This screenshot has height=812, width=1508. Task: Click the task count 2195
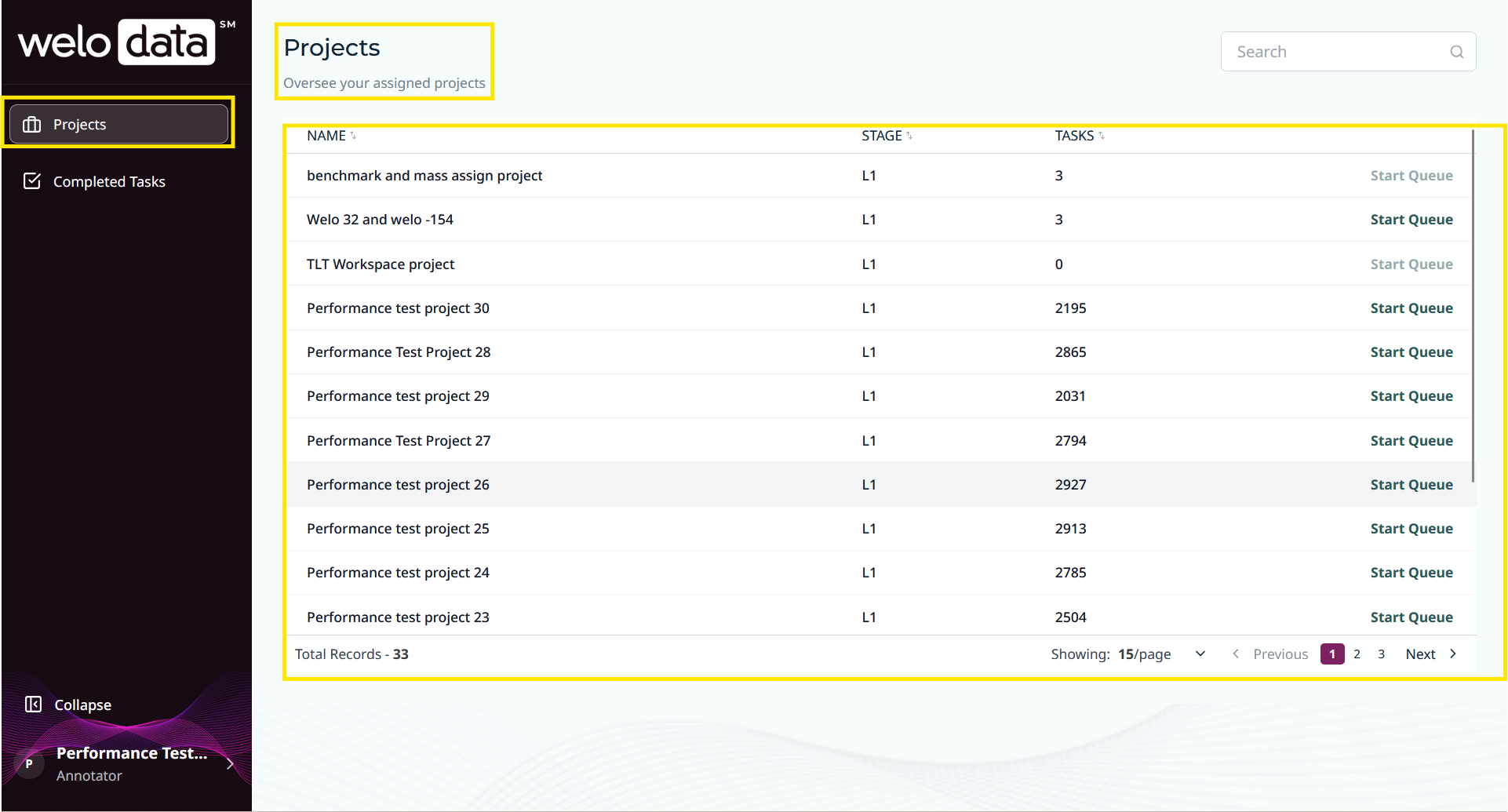point(1070,308)
